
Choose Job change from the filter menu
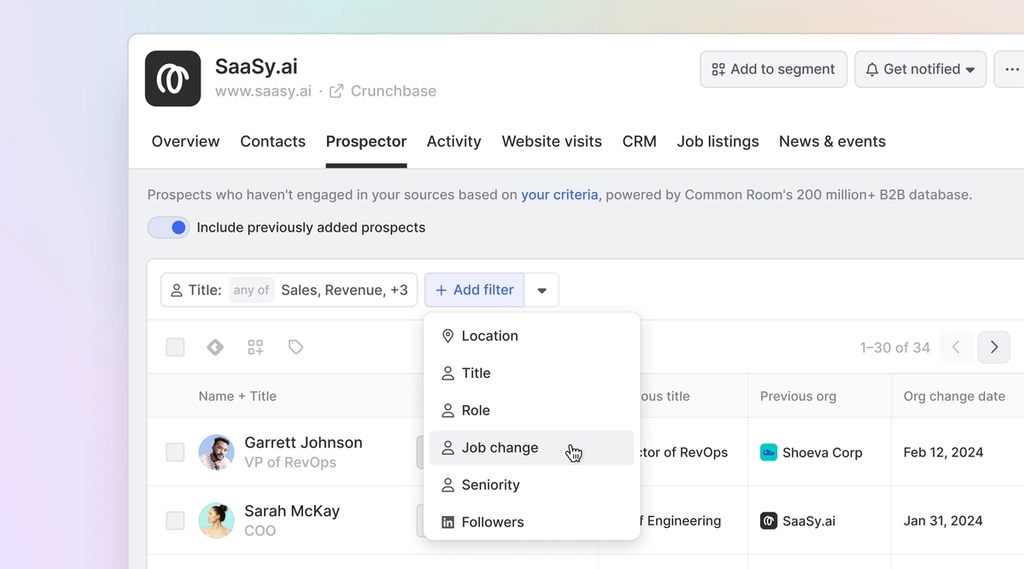pyautogui.click(x=532, y=447)
